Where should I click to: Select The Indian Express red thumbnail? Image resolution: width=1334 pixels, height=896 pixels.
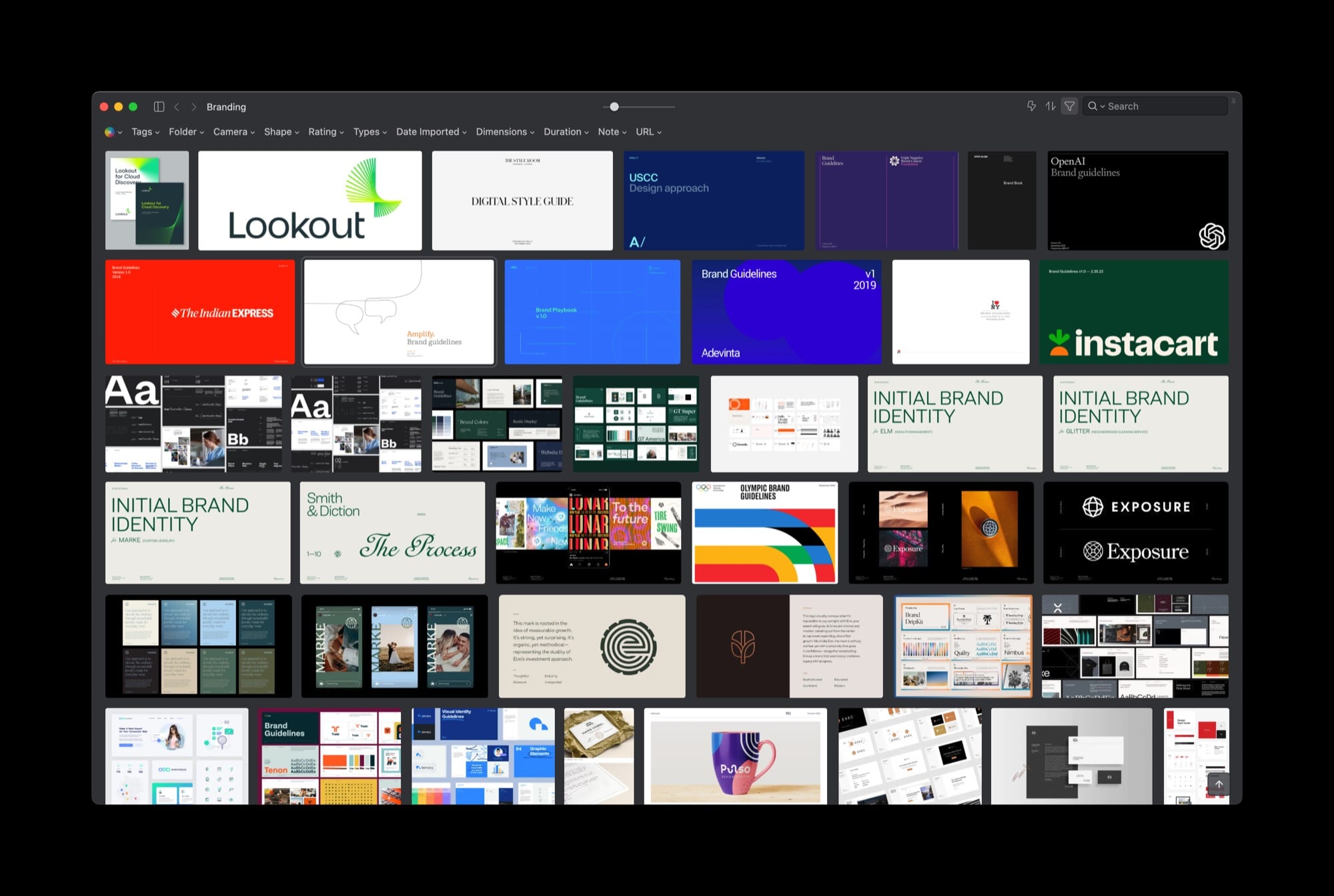(x=200, y=312)
